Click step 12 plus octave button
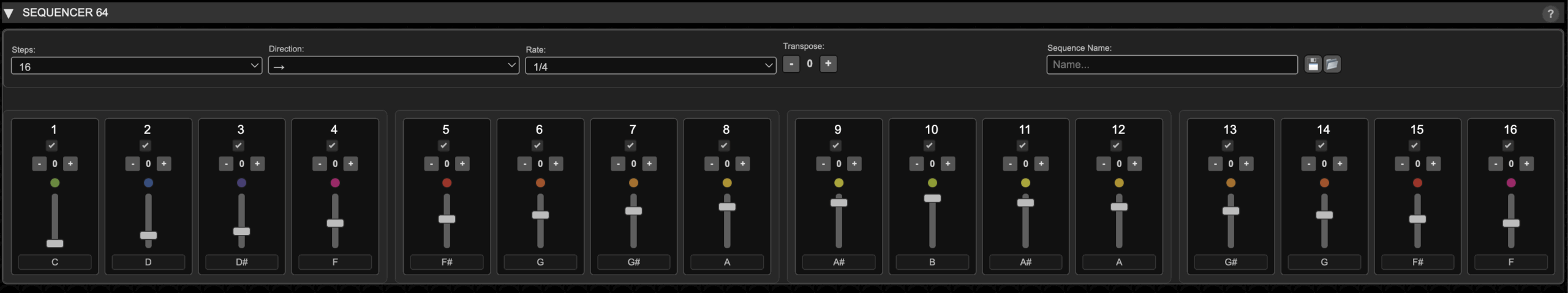Viewport: 1568px width, 293px height. (x=1135, y=164)
